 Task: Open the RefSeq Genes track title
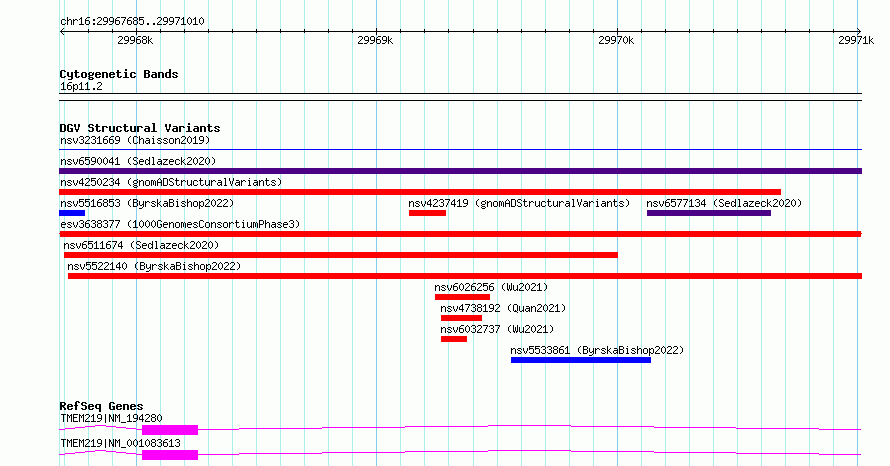(101, 406)
